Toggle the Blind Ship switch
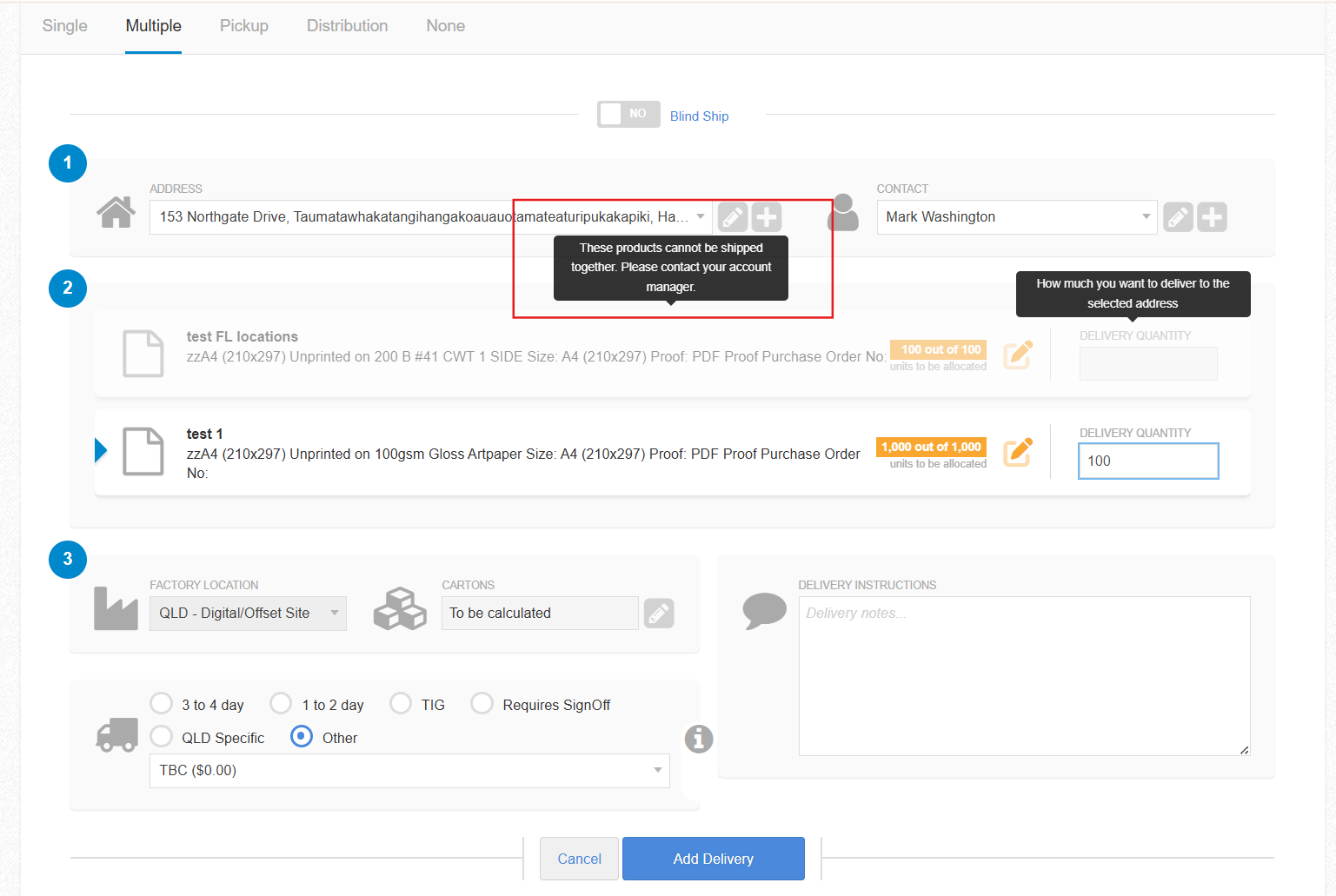The image size is (1336, 896). pos(628,114)
